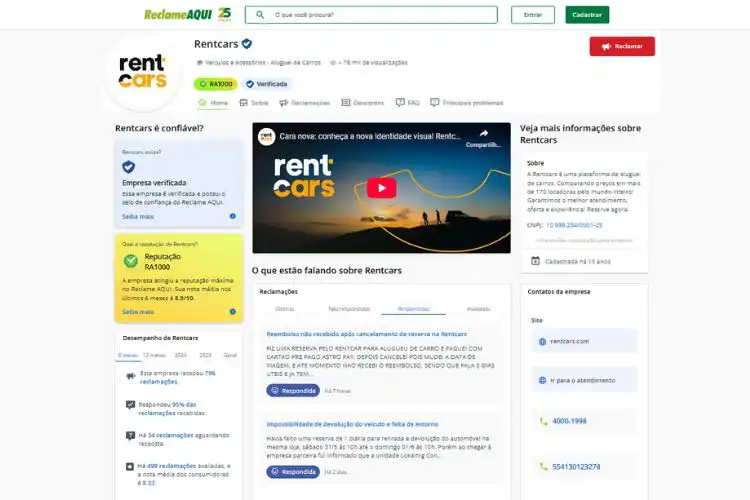Focus the 'O que você procura?' search field
Image resolution: width=750 pixels, height=500 pixels.
[371, 15]
